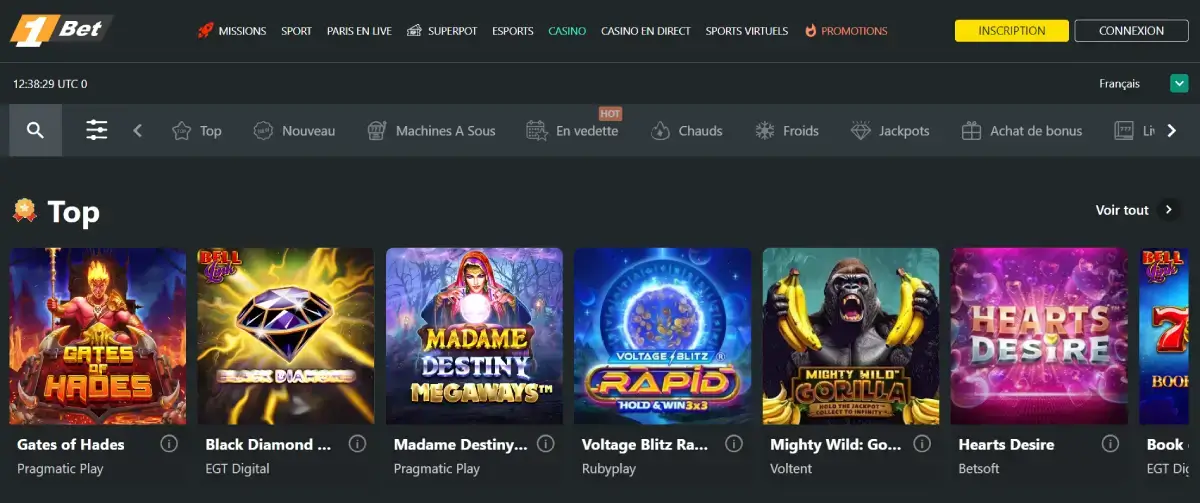Select the Jackpots category label
The height and width of the screenshot is (503, 1200).
904,131
